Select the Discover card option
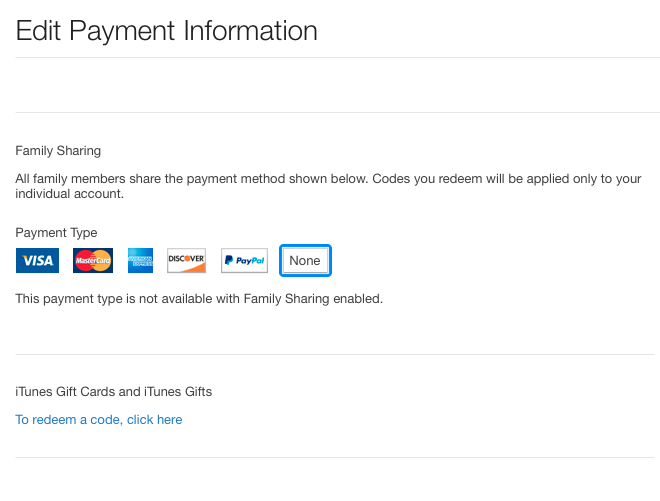 pyautogui.click(x=186, y=261)
